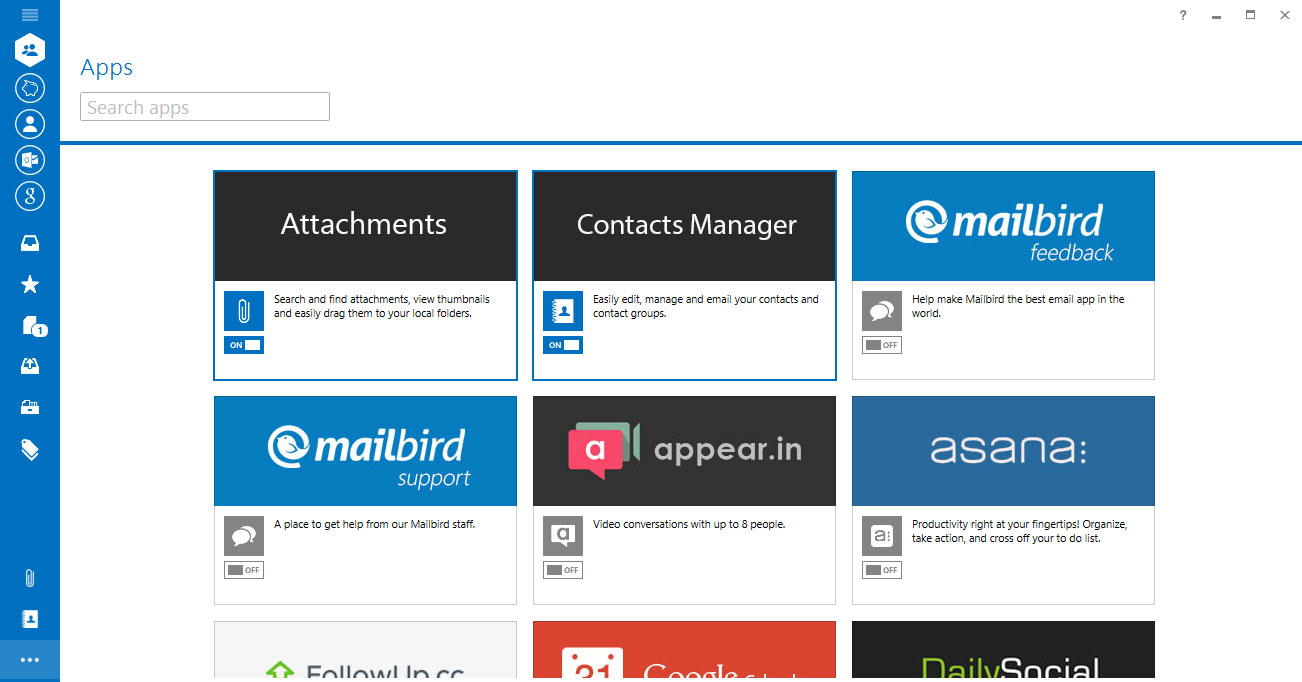The width and height of the screenshot is (1302, 682).
Task: Click the asana app banner image
Action: click(1003, 451)
